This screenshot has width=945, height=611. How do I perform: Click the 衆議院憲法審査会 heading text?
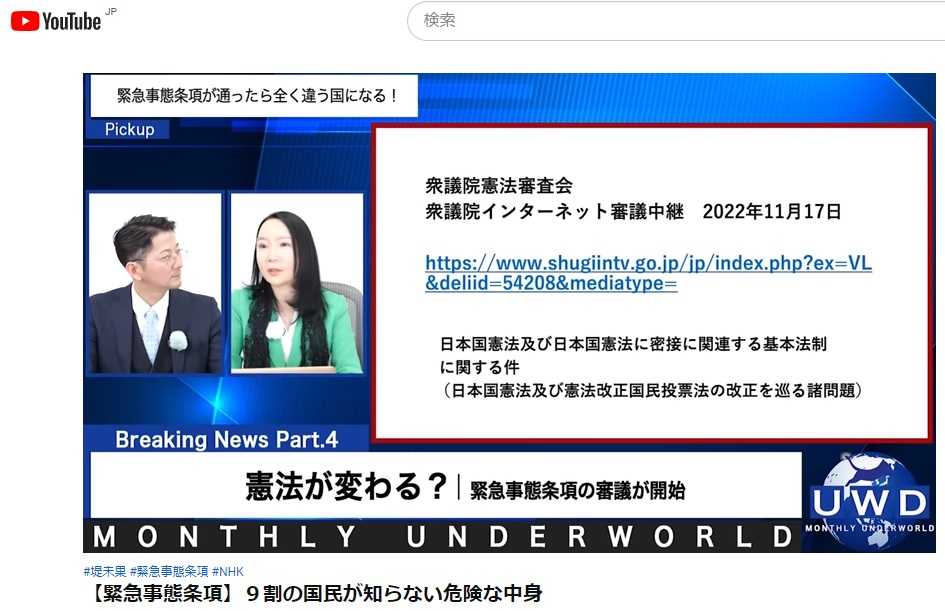click(x=499, y=186)
